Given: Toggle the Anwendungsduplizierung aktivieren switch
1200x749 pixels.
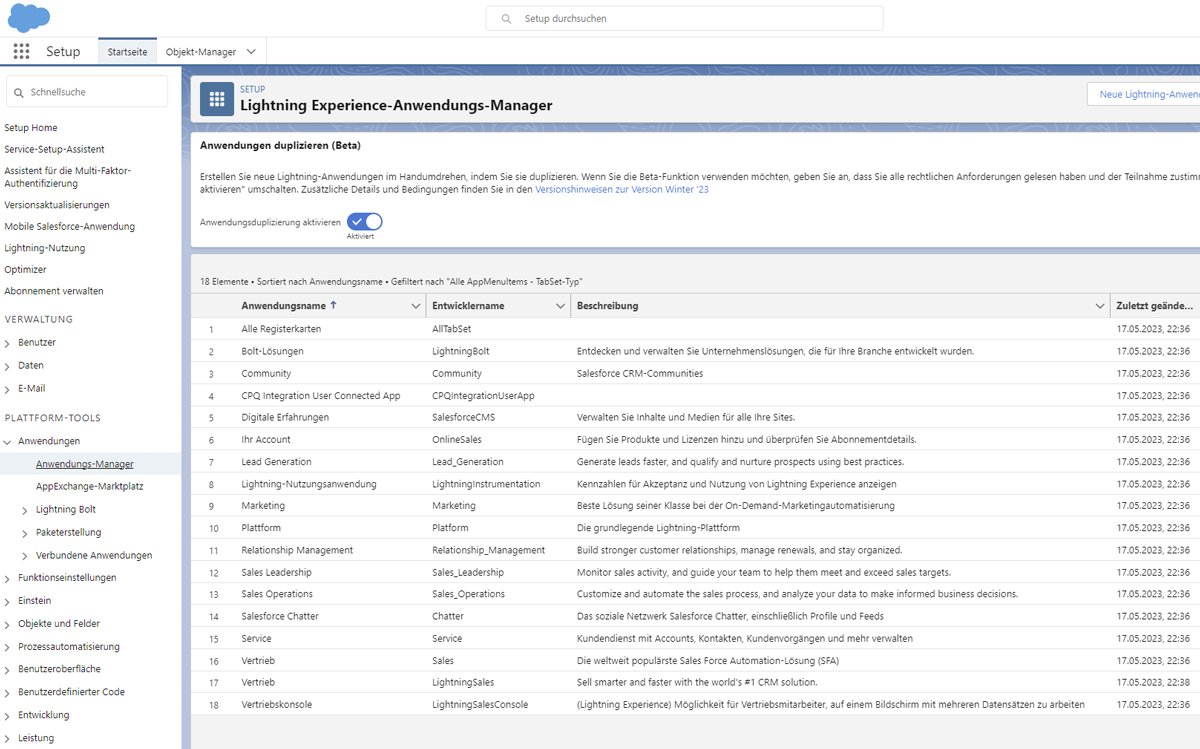Looking at the screenshot, I should (x=365, y=222).
